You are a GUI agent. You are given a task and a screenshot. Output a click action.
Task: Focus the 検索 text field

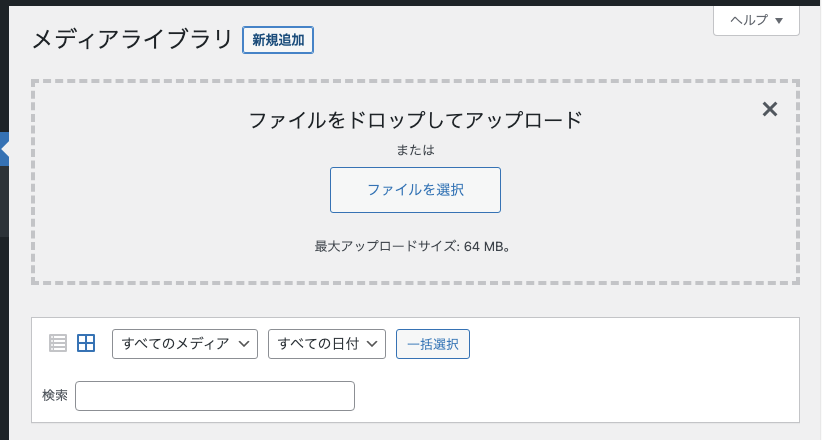click(215, 396)
